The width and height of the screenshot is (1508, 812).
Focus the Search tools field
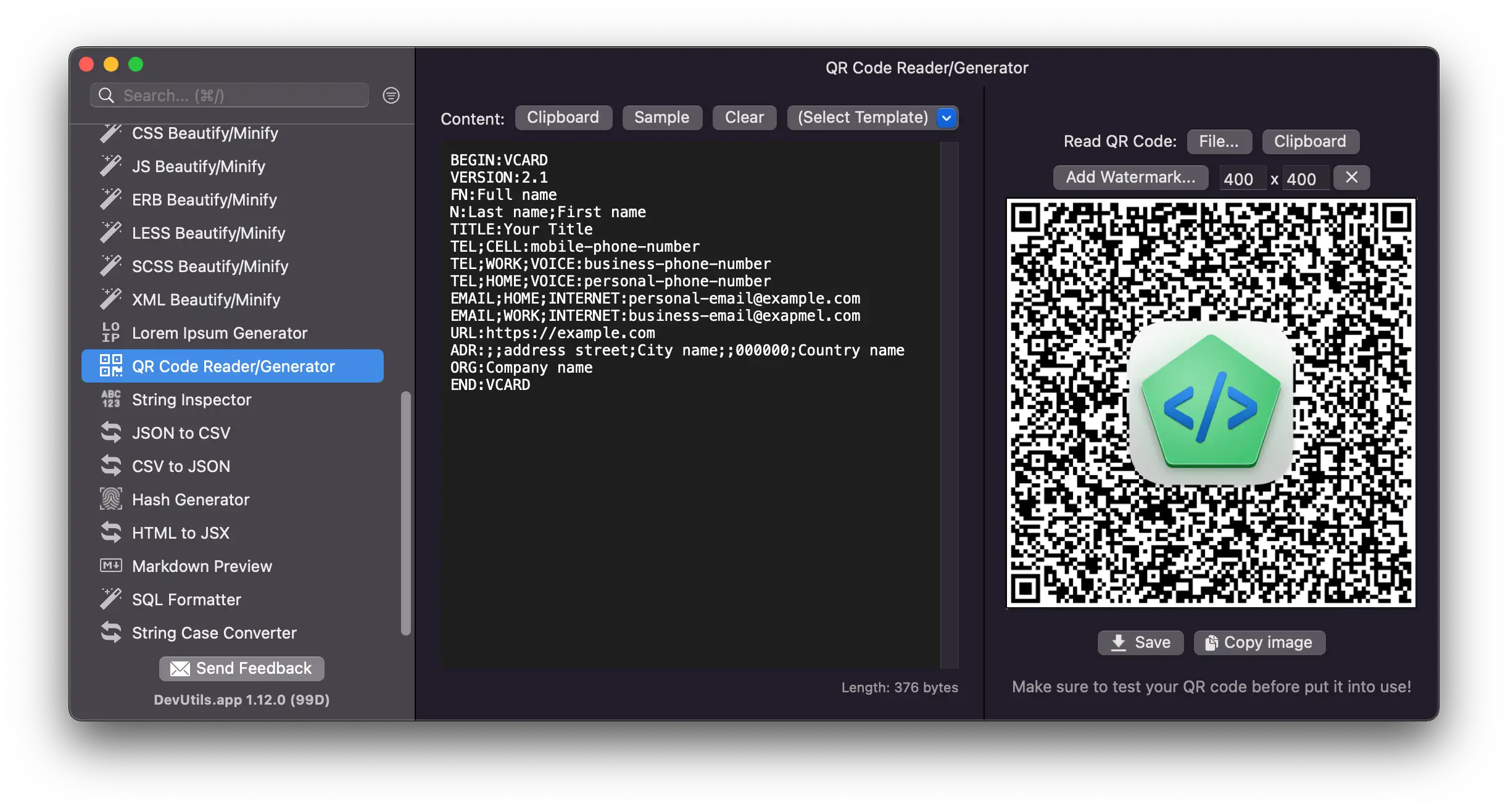click(x=230, y=95)
